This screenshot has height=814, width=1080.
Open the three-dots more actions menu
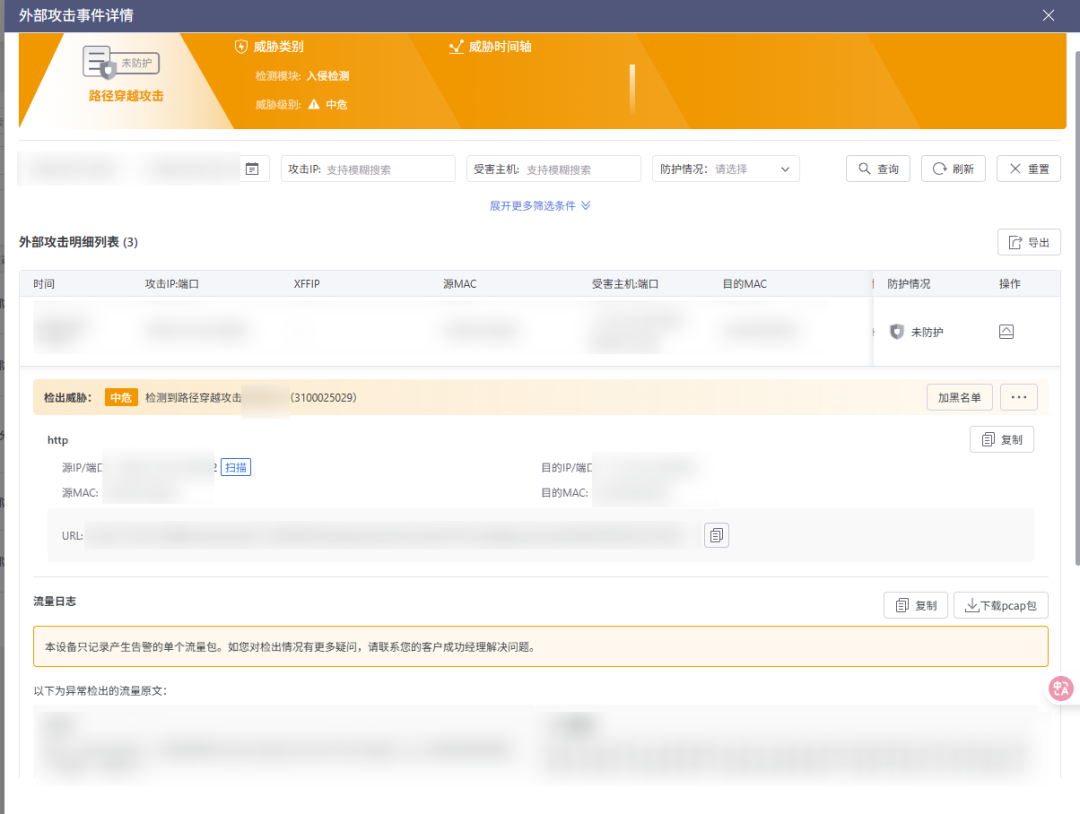[x=1019, y=397]
